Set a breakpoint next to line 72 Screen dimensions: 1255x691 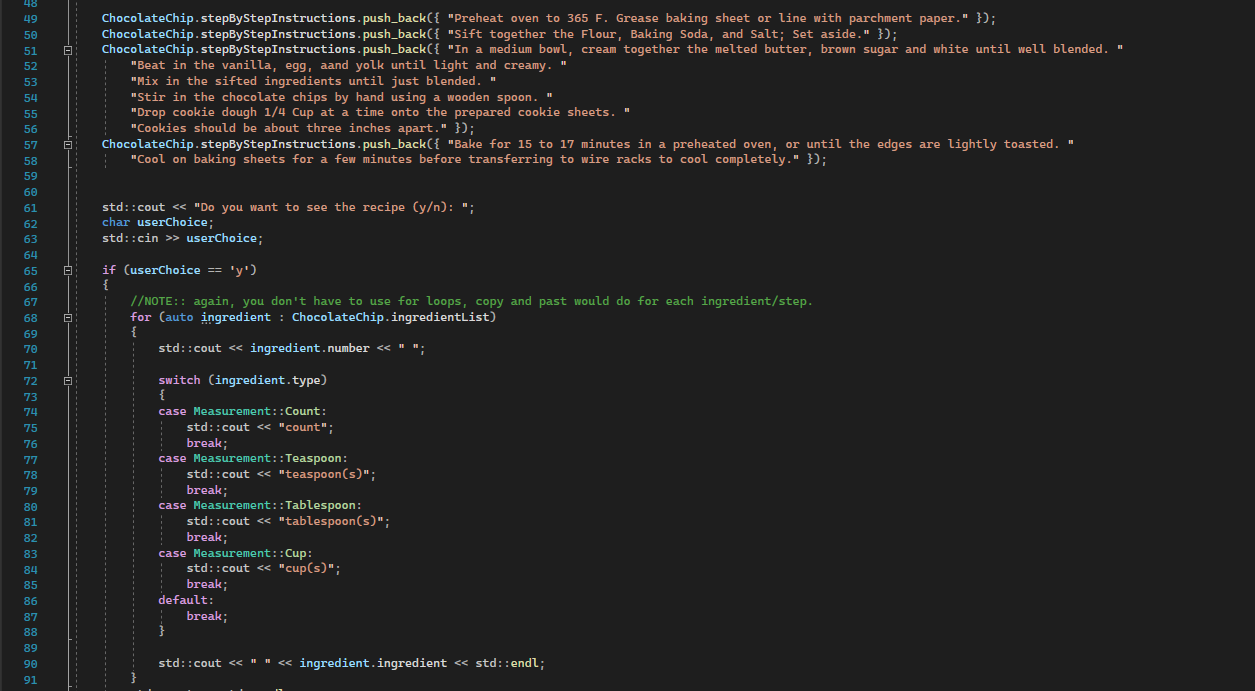[x=10, y=380]
